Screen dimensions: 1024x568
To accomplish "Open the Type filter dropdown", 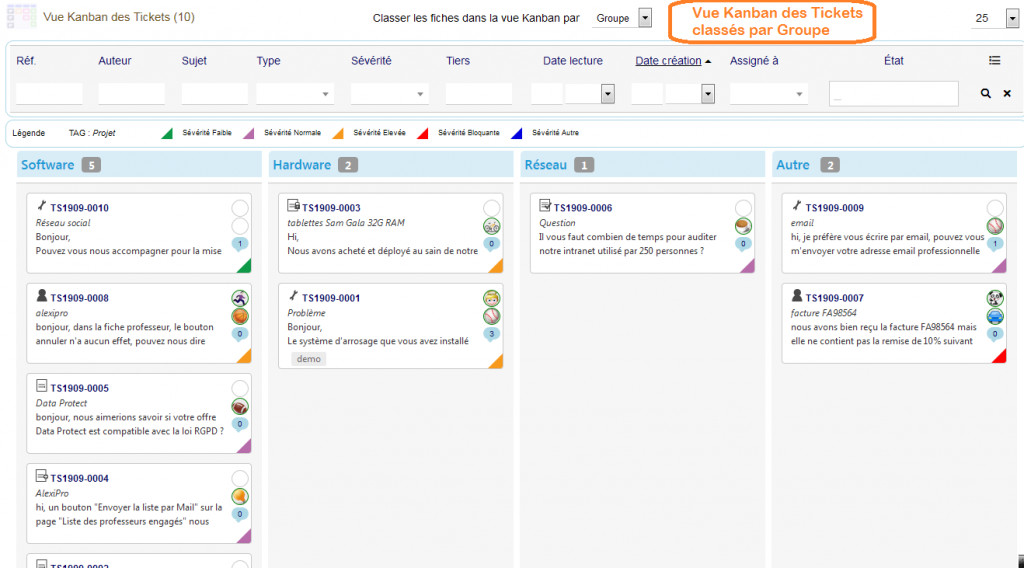I will (x=295, y=94).
